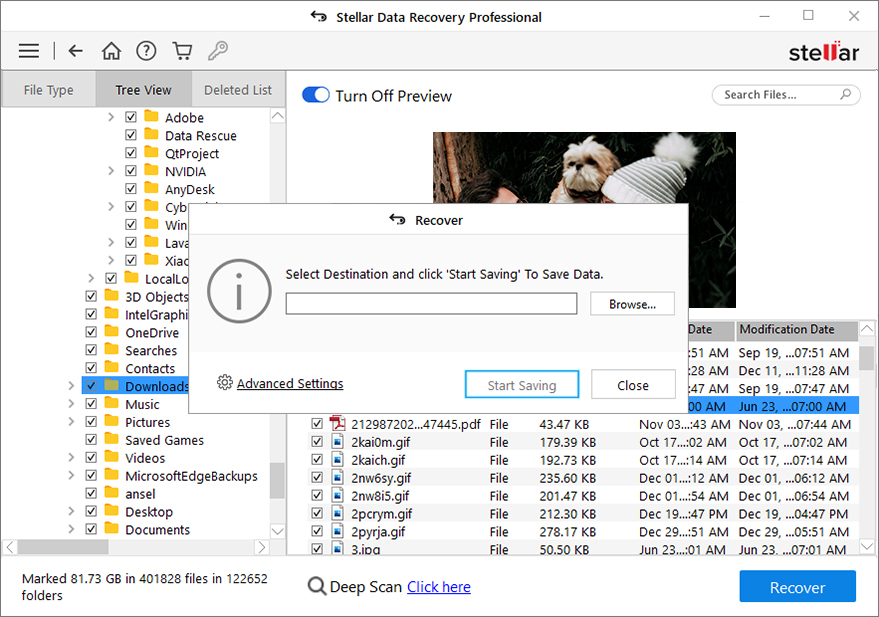Switch to the Tree View tab
The image size is (879, 617).
(x=144, y=90)
